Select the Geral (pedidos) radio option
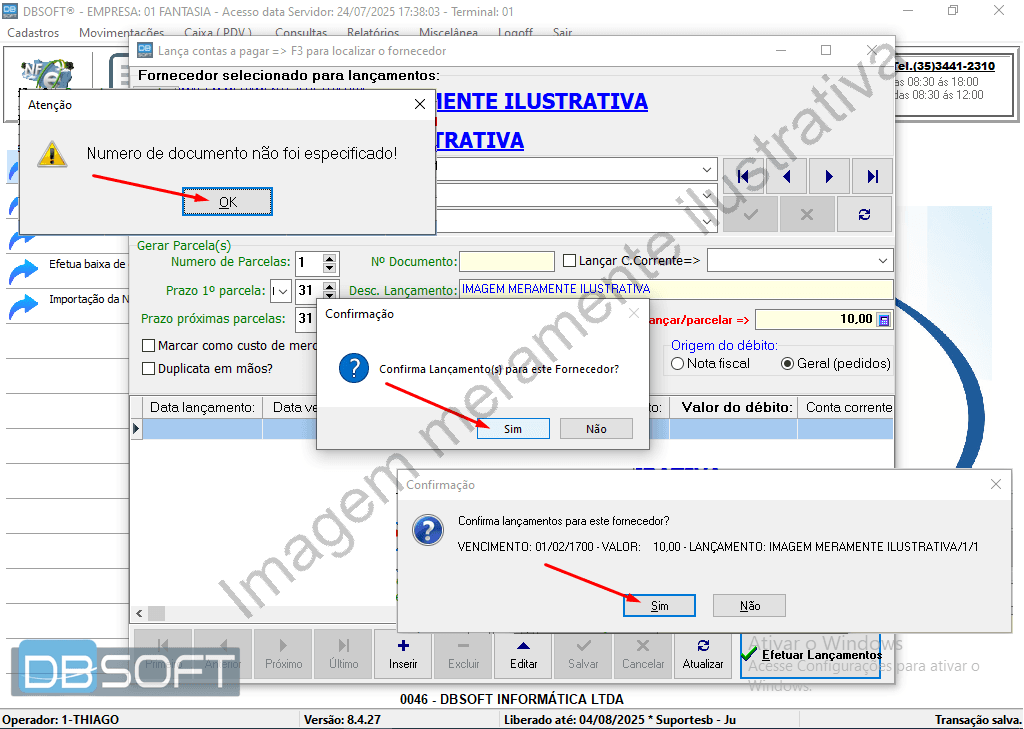The image size is (1024, 729). [787, 364]
